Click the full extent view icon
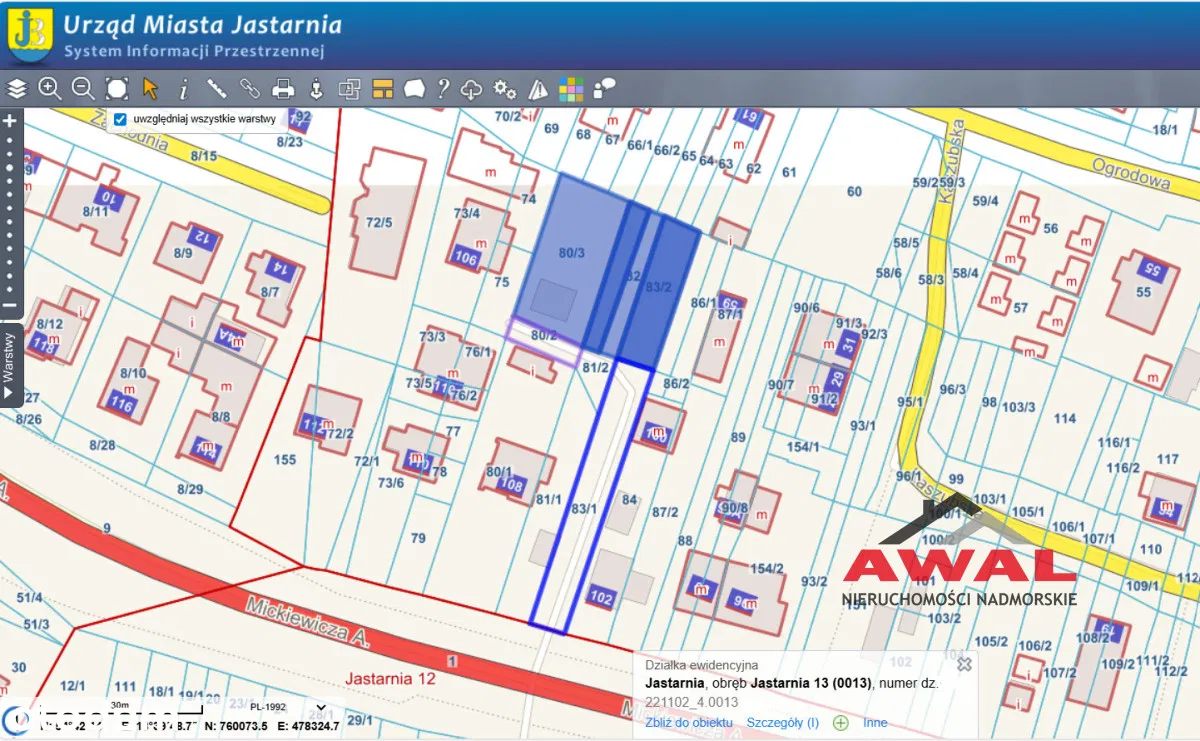 click(117, 89)
